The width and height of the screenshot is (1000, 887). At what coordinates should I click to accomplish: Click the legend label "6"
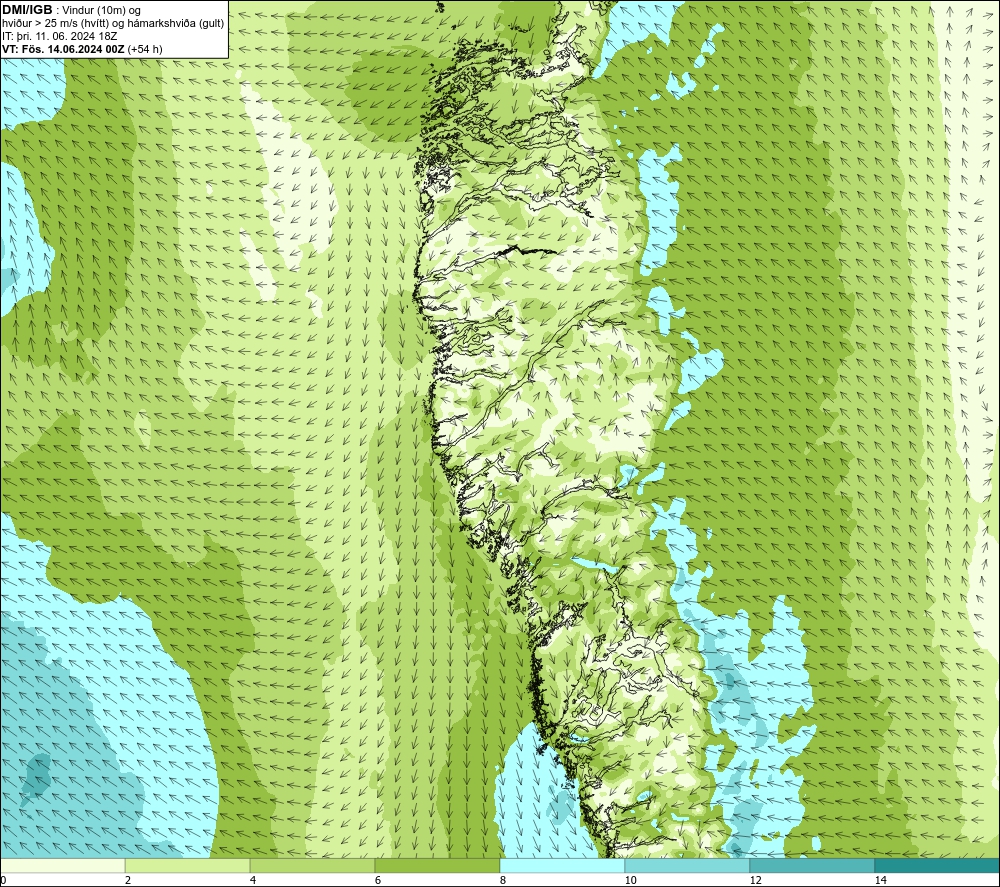coord(378,880)
